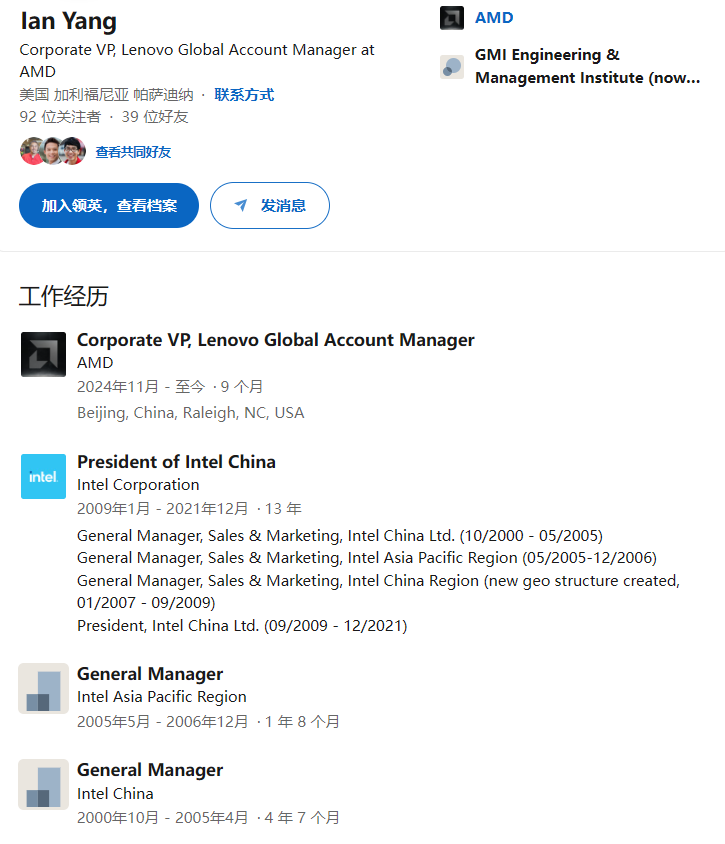The height and width of the screenshot is (844, 725).
Task: Click company placeholder logo for Intel Asia Pacific
Action: tap(43, 688)
